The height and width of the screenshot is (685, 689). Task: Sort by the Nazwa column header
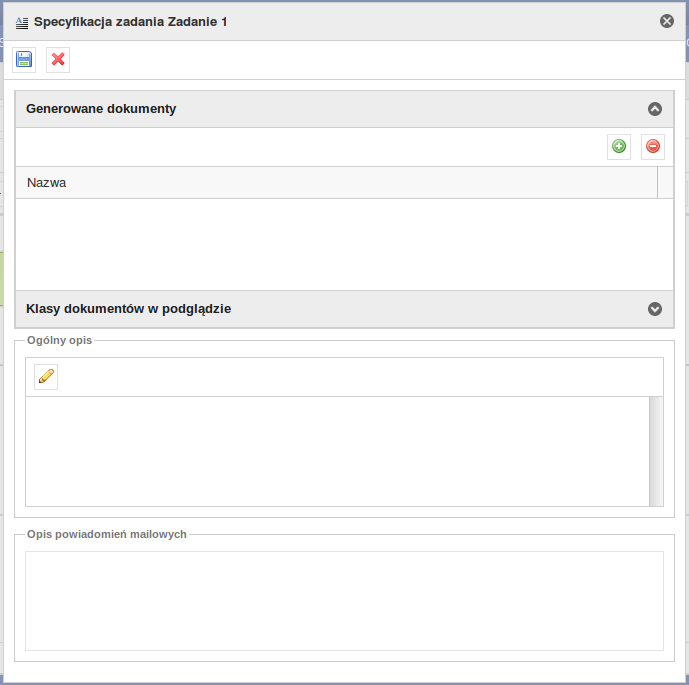[337, 183]
